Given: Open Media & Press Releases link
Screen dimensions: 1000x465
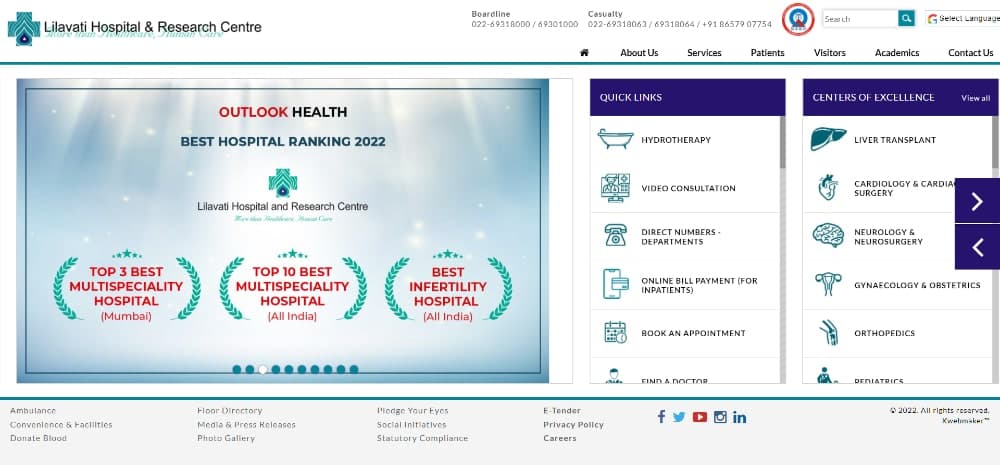Looking at the screenshot, I should coord(246,424).
